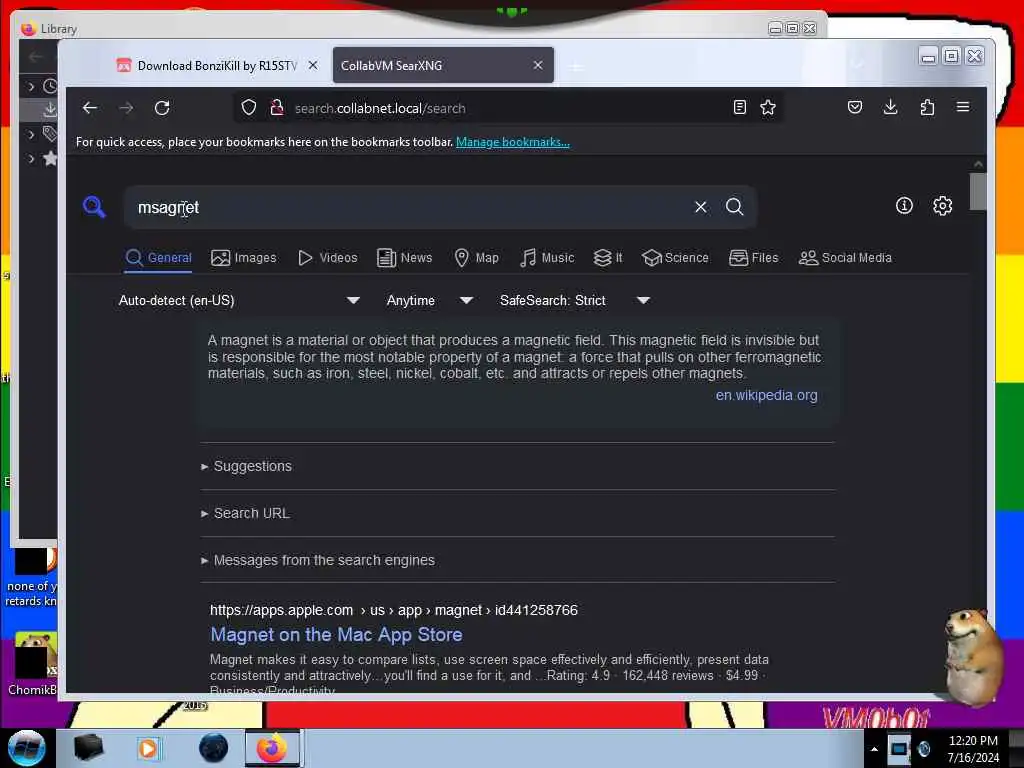Open the Firefox hamburger menu
1024x768 pixels.
click(x=963, y=107)
